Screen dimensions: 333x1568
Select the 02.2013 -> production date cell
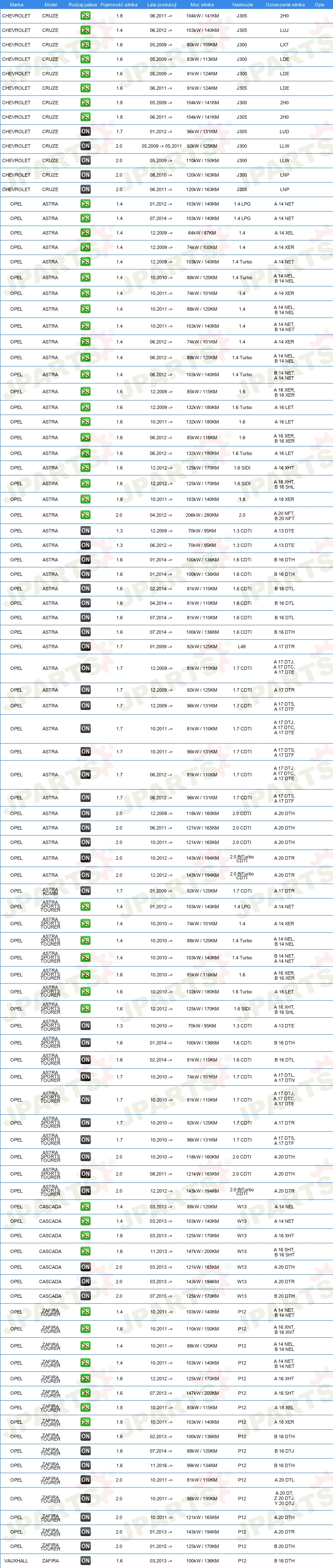(x=161, y=1436)
